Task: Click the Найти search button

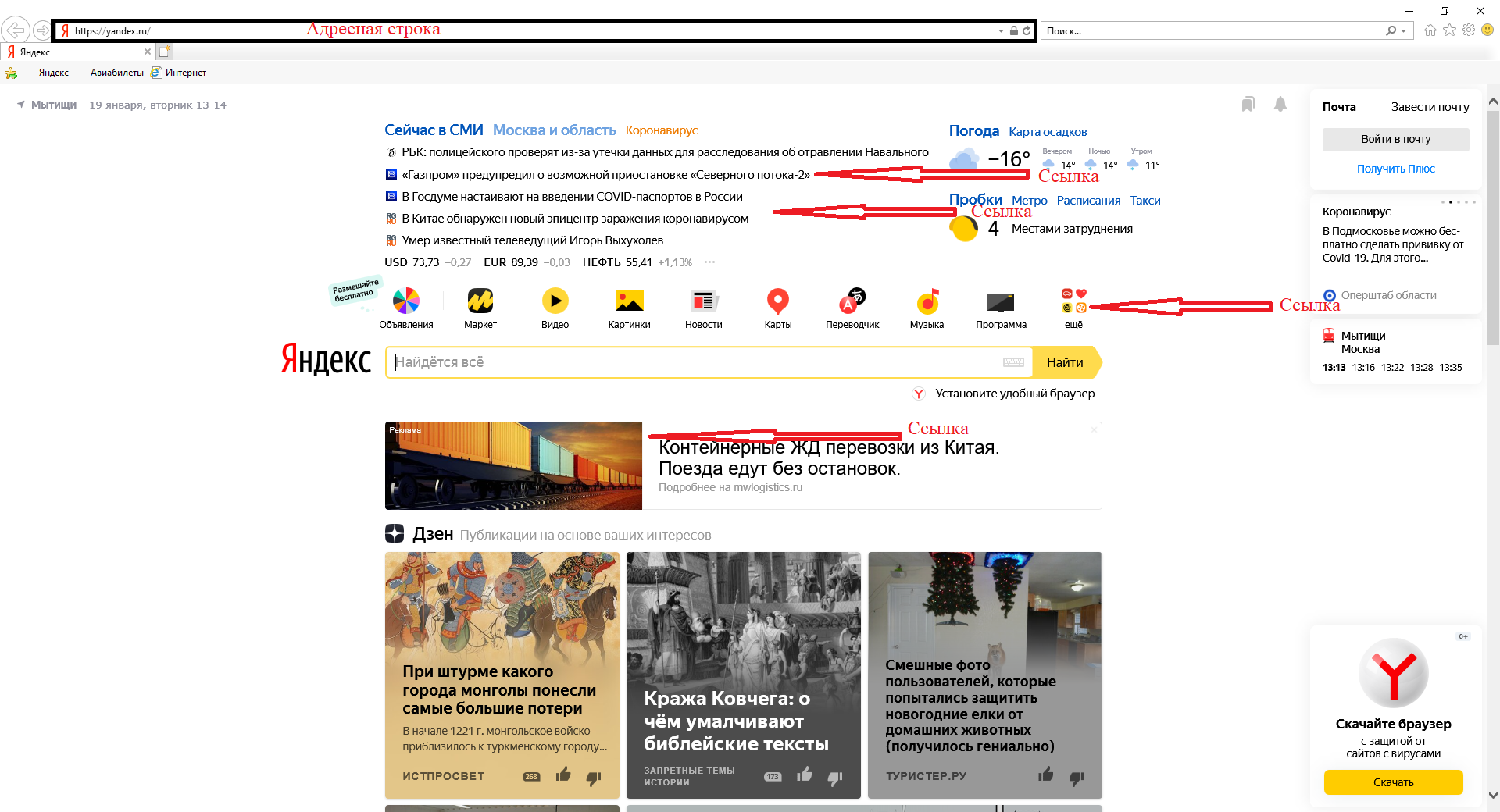Action: pyautogui.click(x=1066, y=362)
